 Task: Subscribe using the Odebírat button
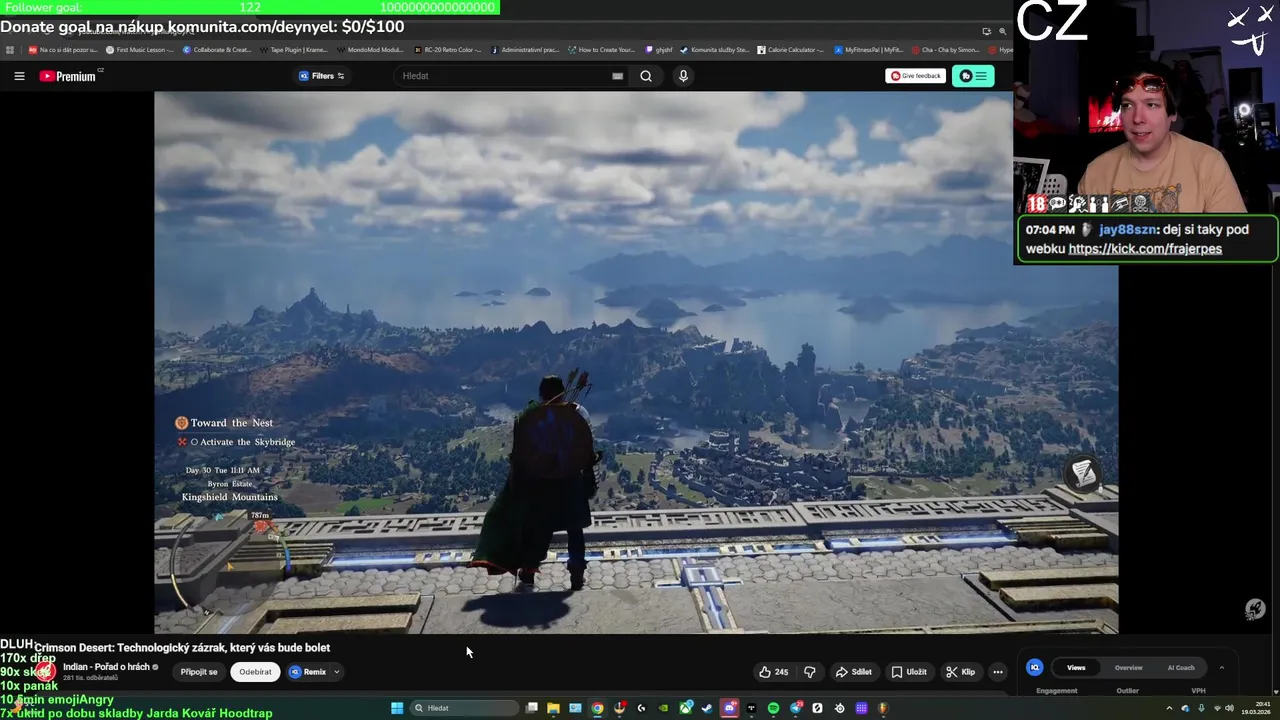click(x=255, y=672)
